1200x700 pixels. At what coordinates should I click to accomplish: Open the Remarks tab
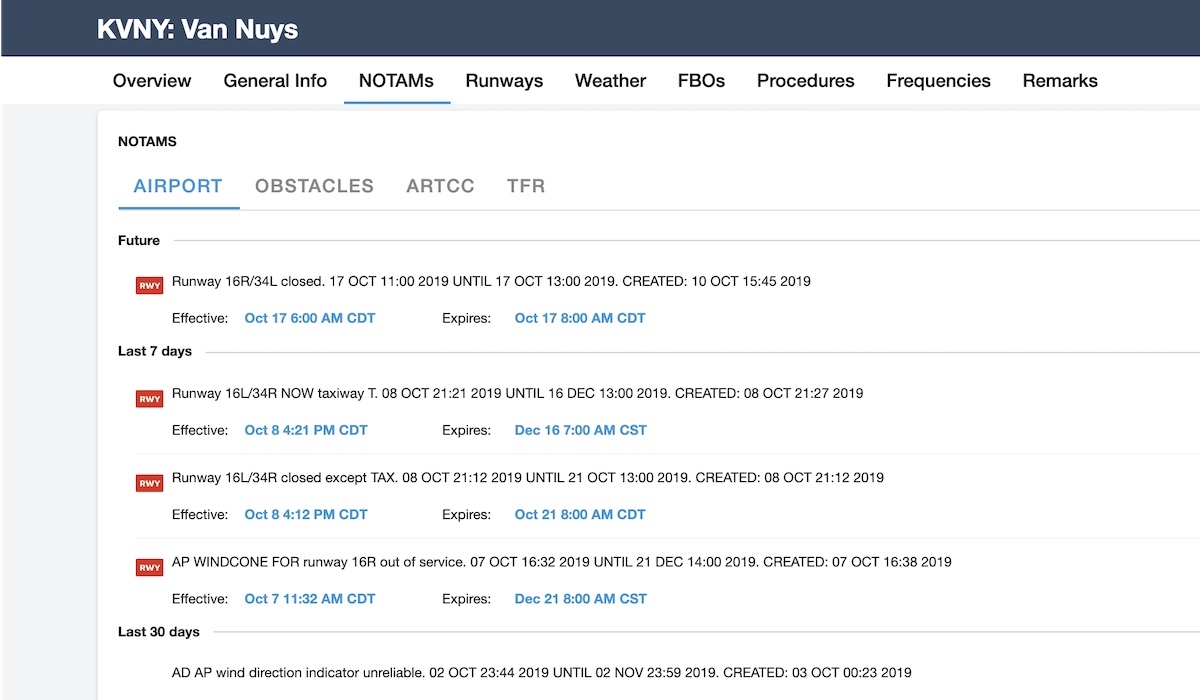pyautogui.click(x=1060, y=81)
